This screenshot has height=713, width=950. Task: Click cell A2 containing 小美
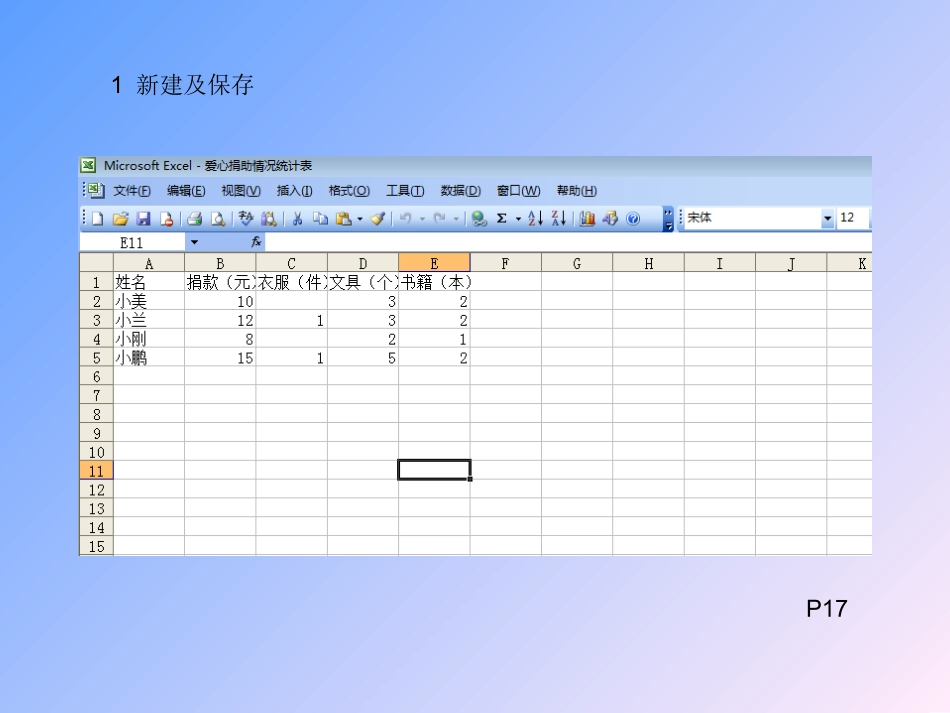point(149,301)
